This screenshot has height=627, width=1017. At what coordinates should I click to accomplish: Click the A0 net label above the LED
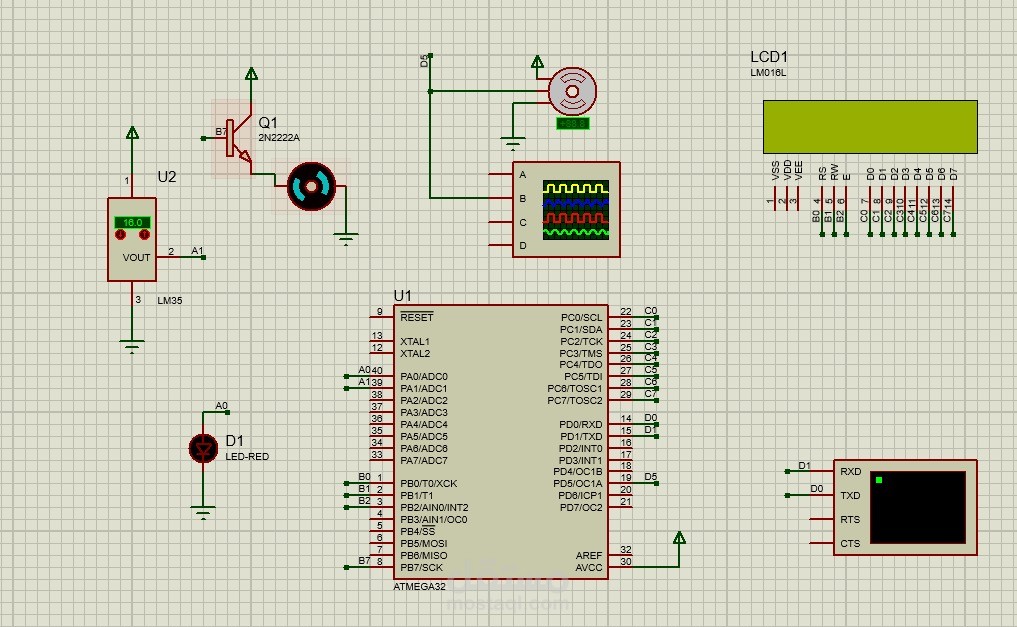(x=221, y=406)
